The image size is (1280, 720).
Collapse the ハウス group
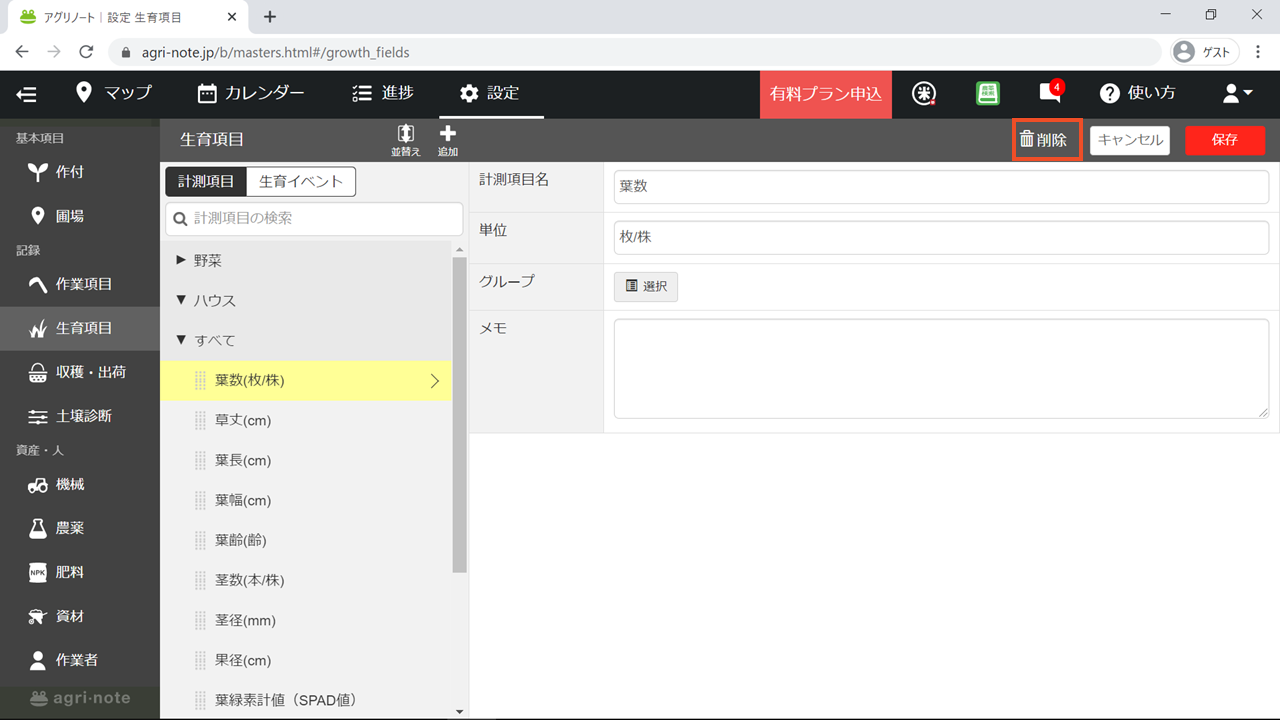pos(306,300)
